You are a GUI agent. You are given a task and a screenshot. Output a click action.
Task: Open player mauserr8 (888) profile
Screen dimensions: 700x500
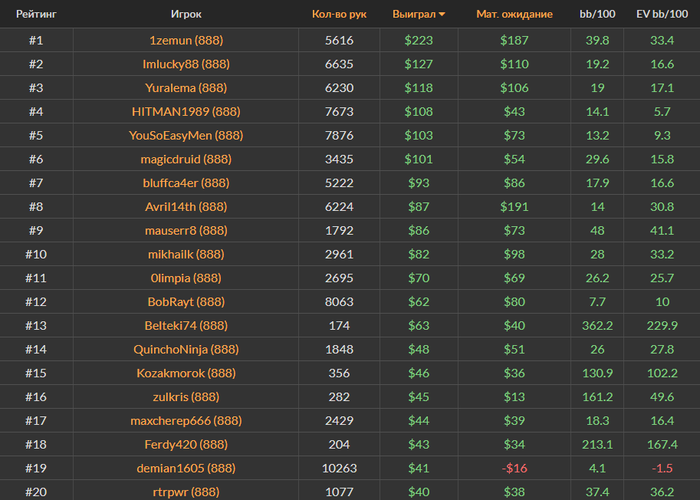click(186, 230)
